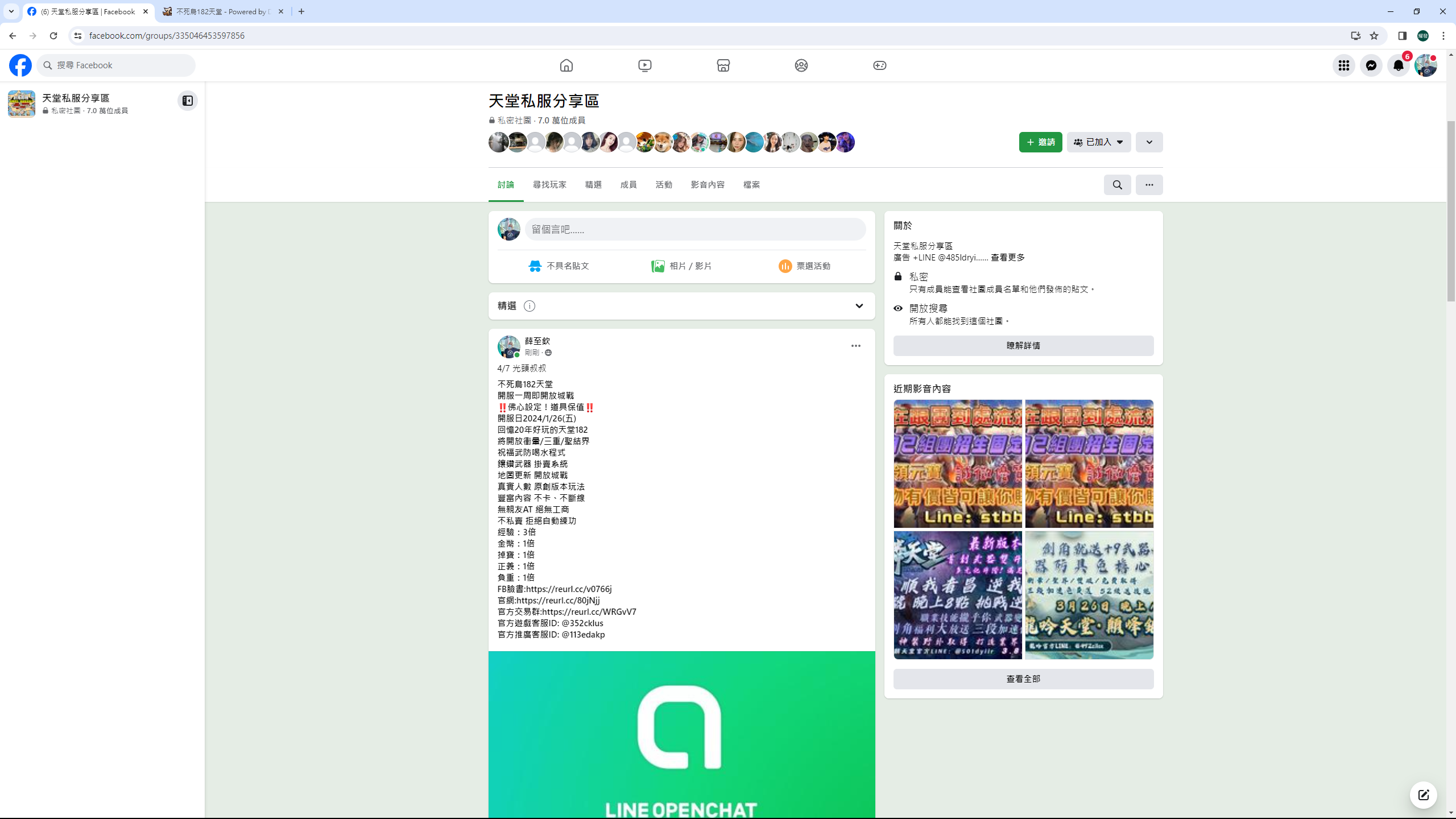Switch to 活動 tab
Image resolution: width=1456 pixels, height=819 pixels.
pos(664,185)
